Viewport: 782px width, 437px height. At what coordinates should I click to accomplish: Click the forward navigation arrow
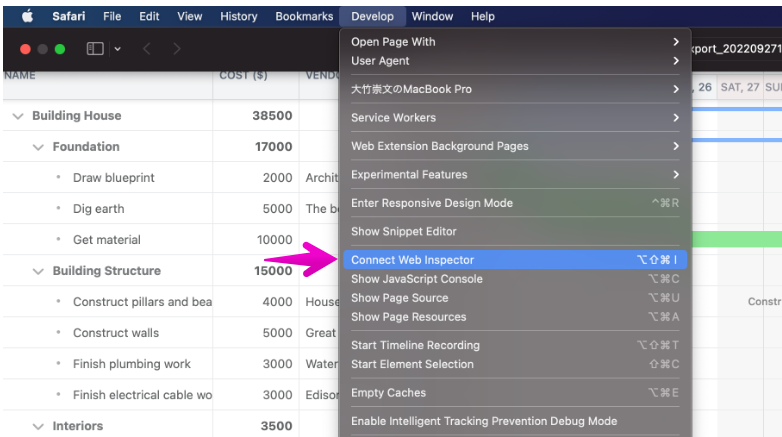(177, 48)
